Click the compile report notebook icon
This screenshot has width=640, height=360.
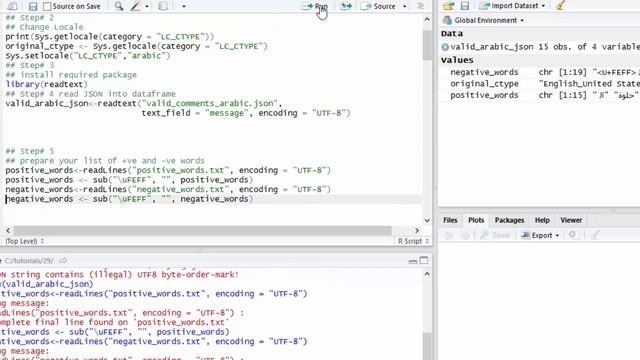click(163, 6)
